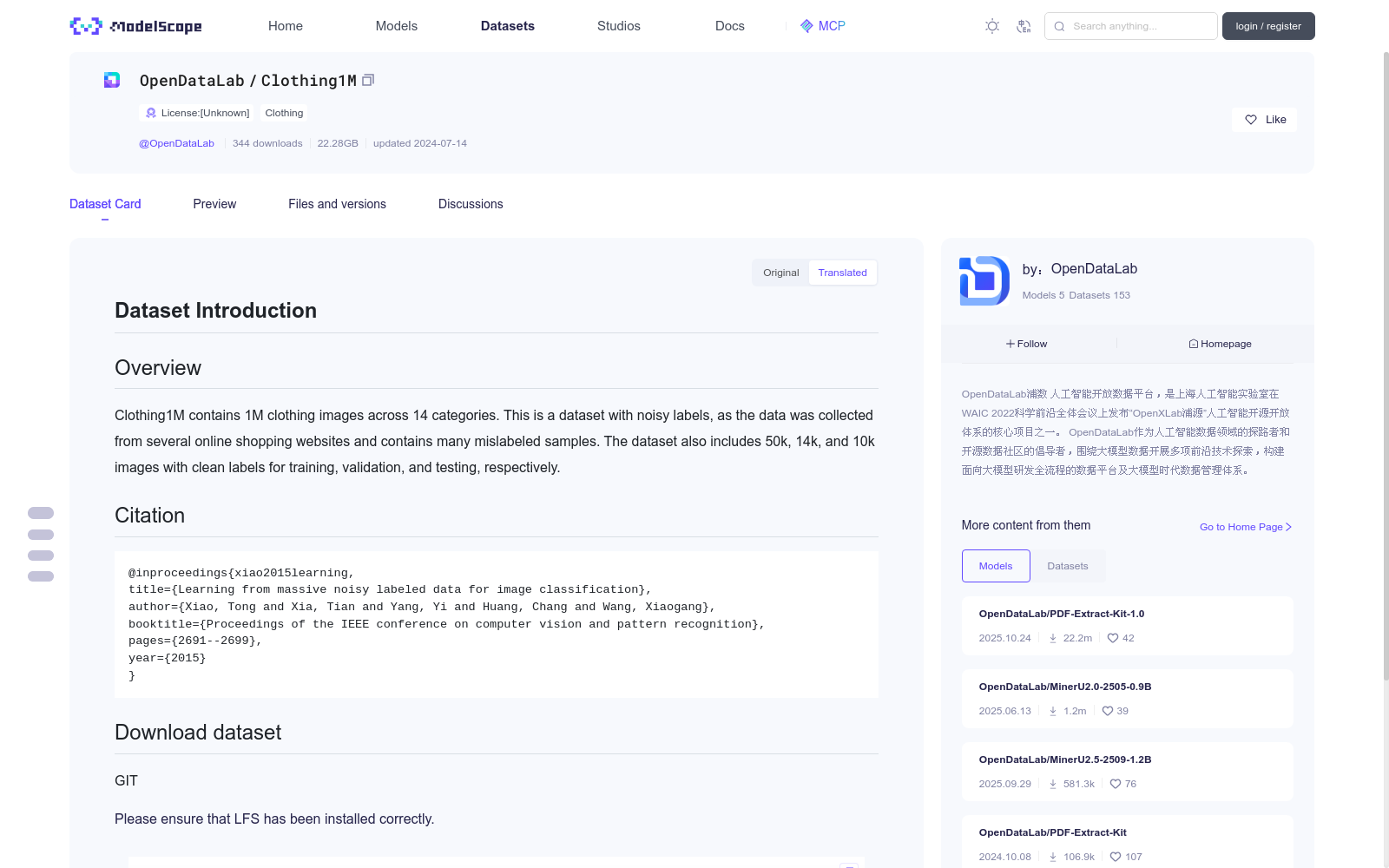Click the License:[Unknown] tag
The height and width of the screenshot is (868, 1389).
click(x=197, y=113)
